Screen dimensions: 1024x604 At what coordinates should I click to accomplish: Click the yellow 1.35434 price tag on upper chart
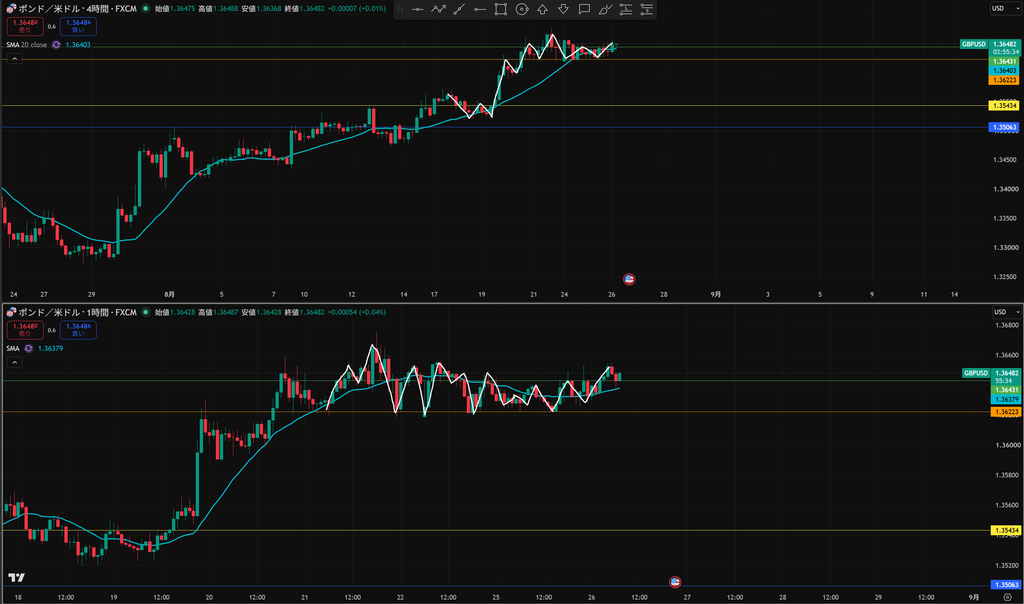pos(1004,106)
